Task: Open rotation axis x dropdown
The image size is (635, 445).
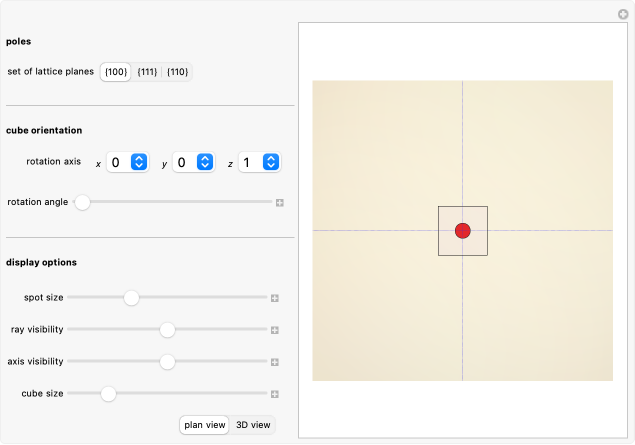Action: click(127, 162)
